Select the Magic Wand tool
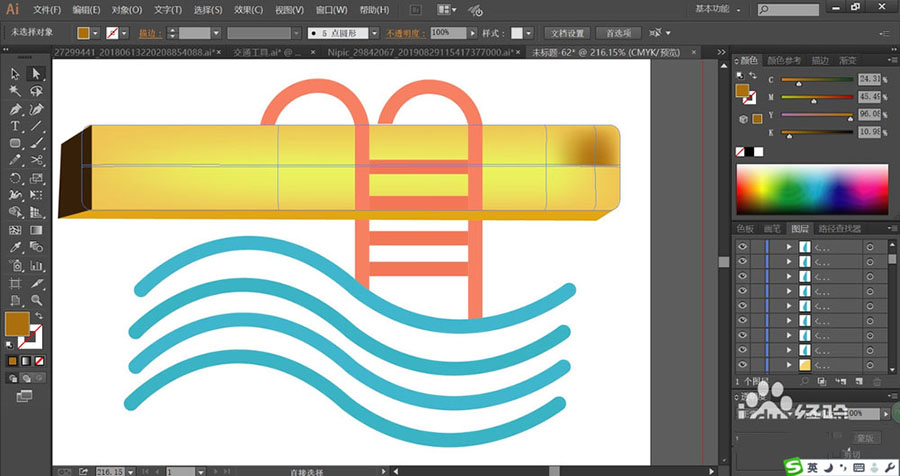The height and width of the screenshot is (476, 900). 16,91
